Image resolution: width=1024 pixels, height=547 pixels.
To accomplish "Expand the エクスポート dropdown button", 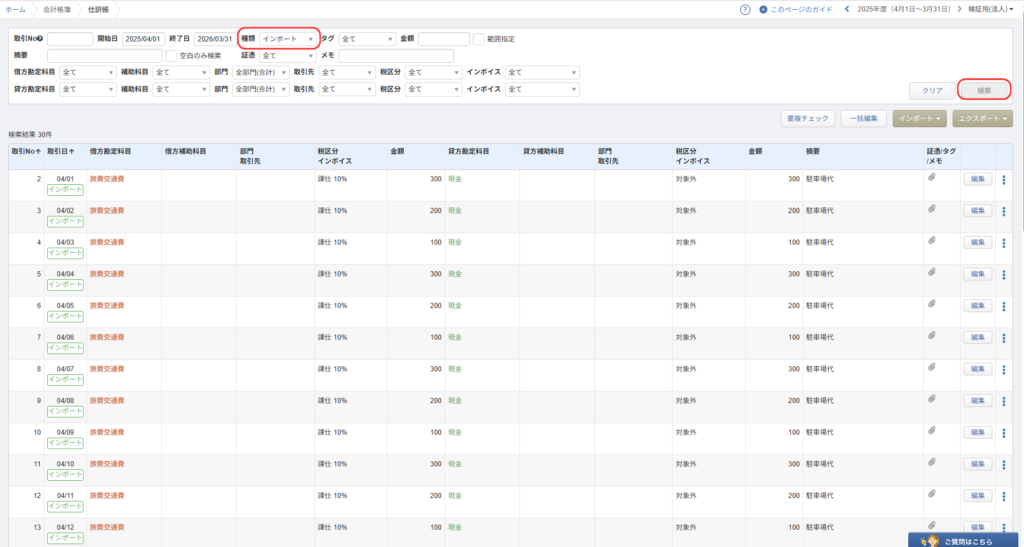I will point(982,118).
